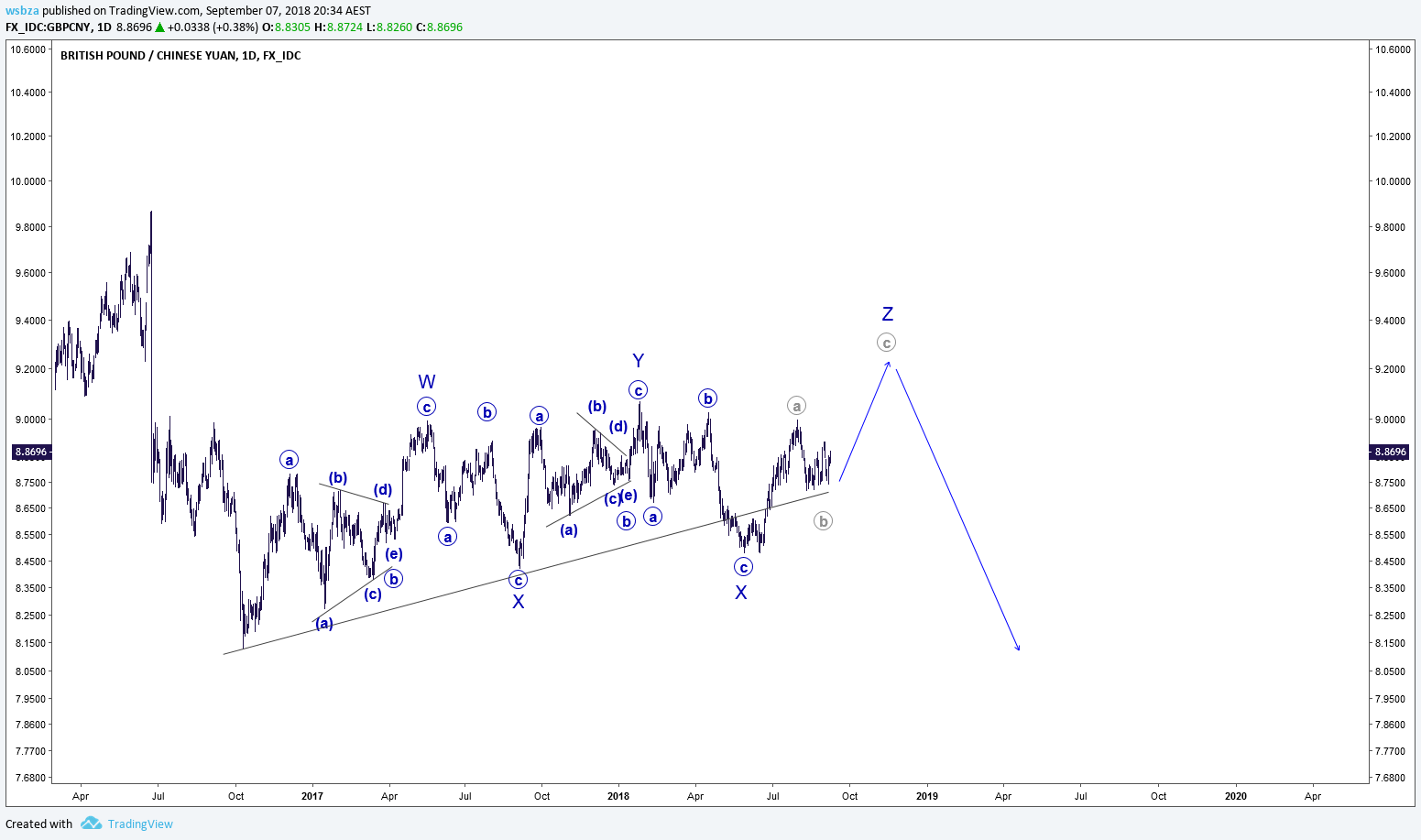Click the closing price C:8.8696 value

click(x=439, y=27)
